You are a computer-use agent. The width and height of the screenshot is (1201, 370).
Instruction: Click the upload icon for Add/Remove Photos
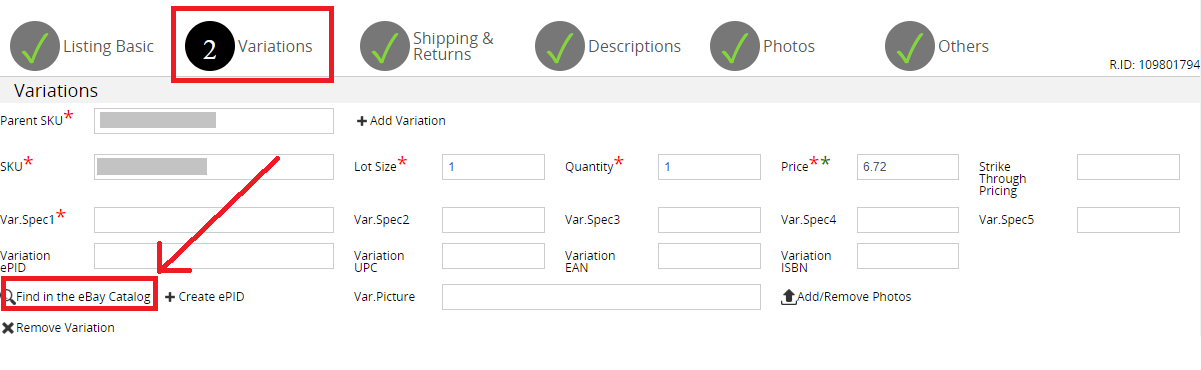click(x=788, y=297)
